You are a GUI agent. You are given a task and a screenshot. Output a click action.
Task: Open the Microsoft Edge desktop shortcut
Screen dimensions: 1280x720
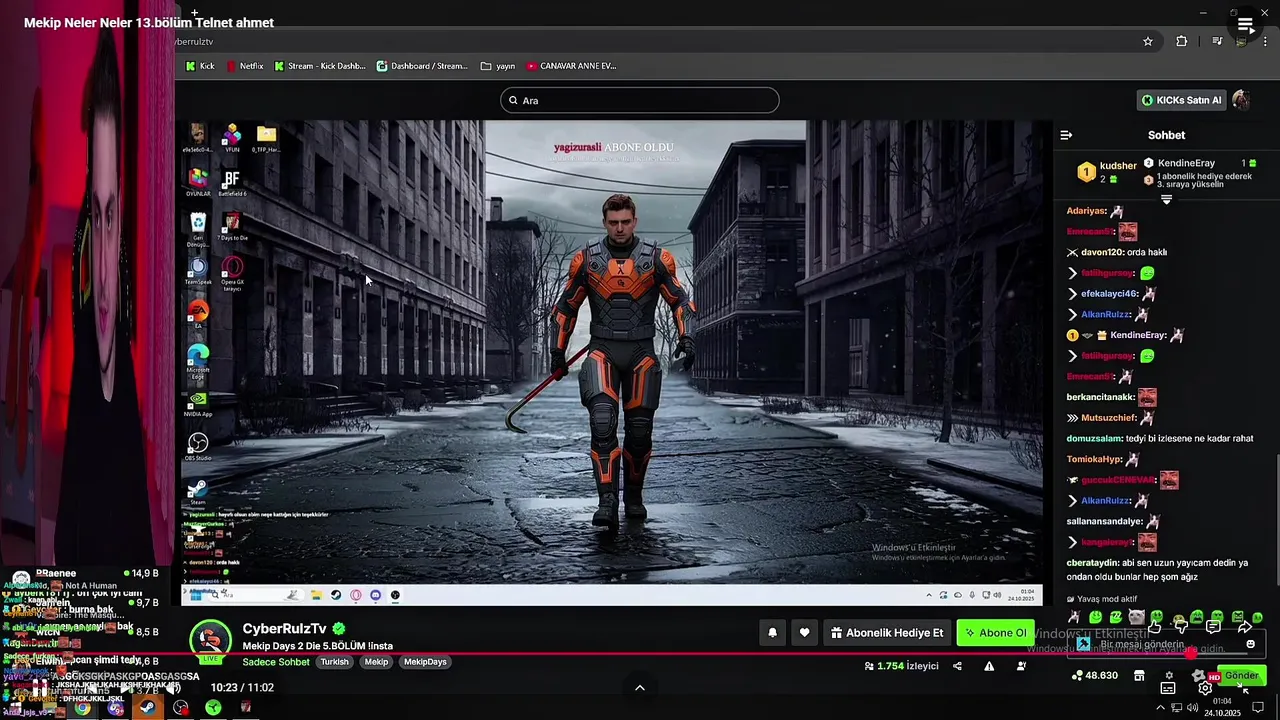[198, 361]
